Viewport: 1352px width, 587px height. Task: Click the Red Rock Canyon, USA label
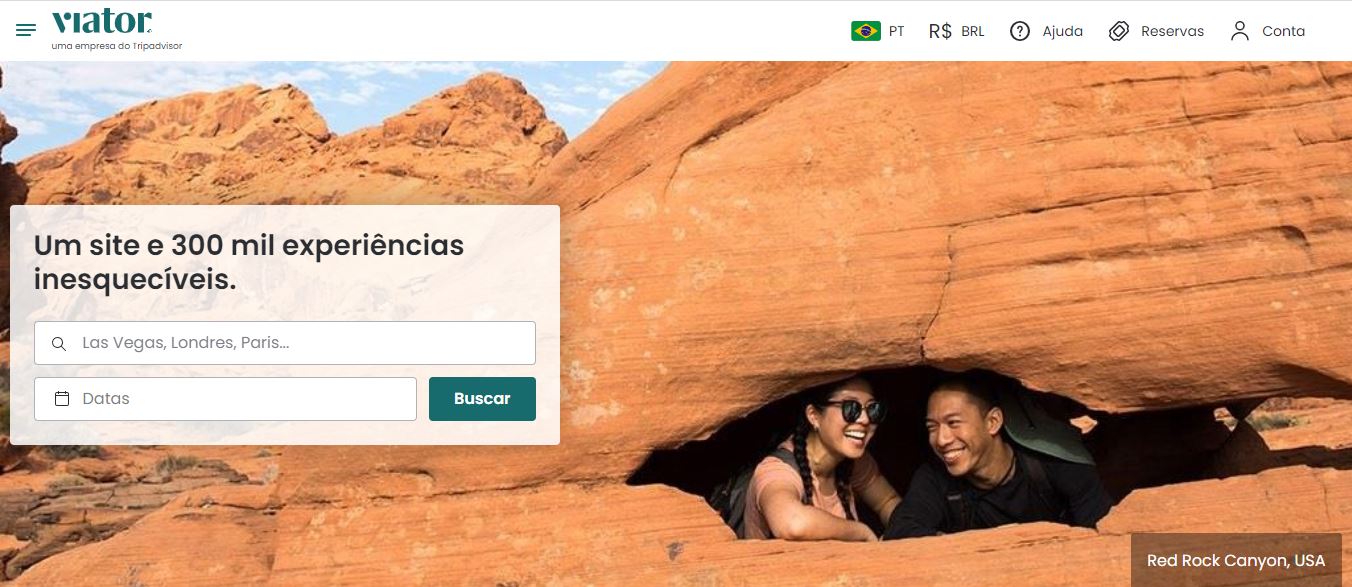(1236, 560)
